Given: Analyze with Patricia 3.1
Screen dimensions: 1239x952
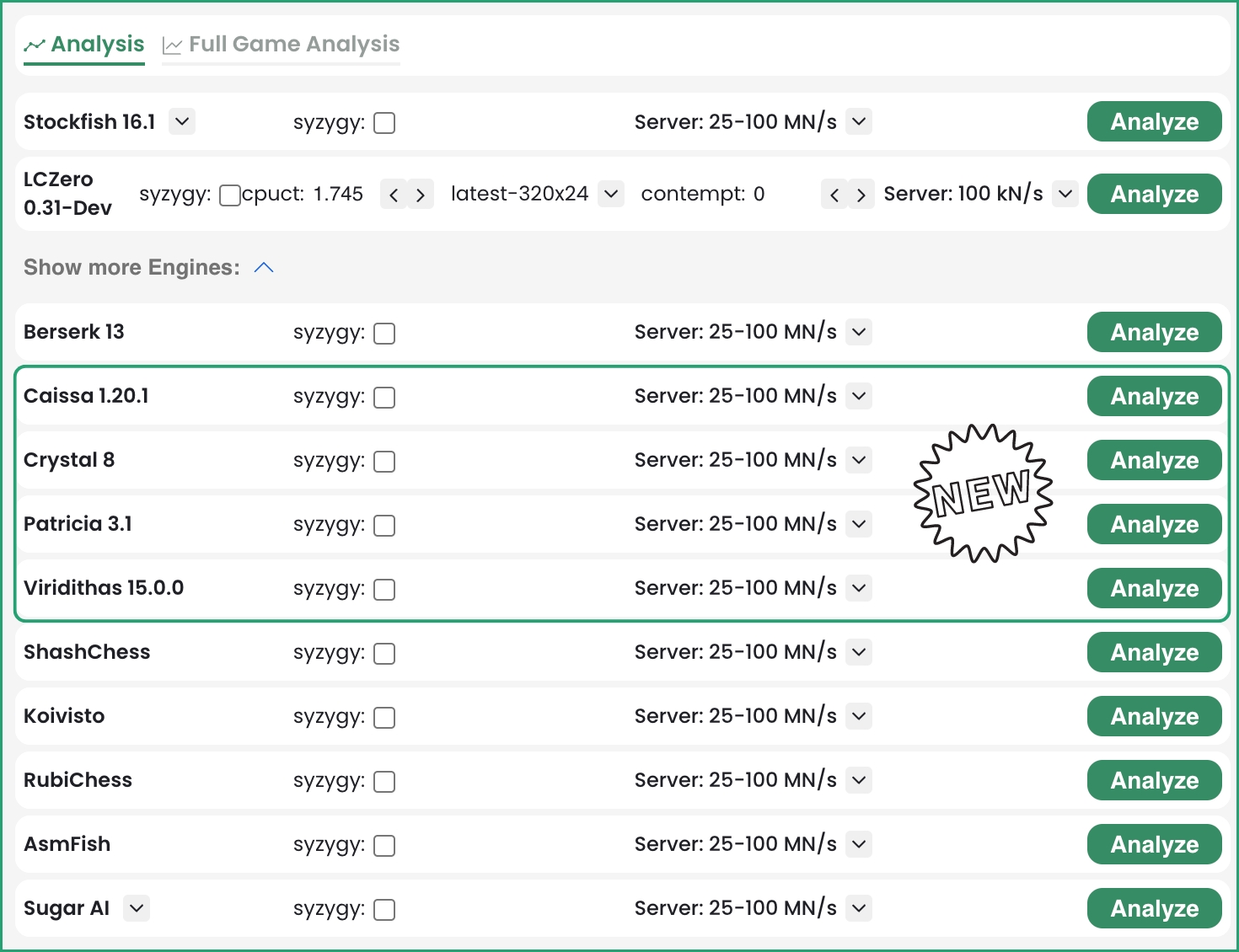Looking at the screenshot, I should [1154, 524].
